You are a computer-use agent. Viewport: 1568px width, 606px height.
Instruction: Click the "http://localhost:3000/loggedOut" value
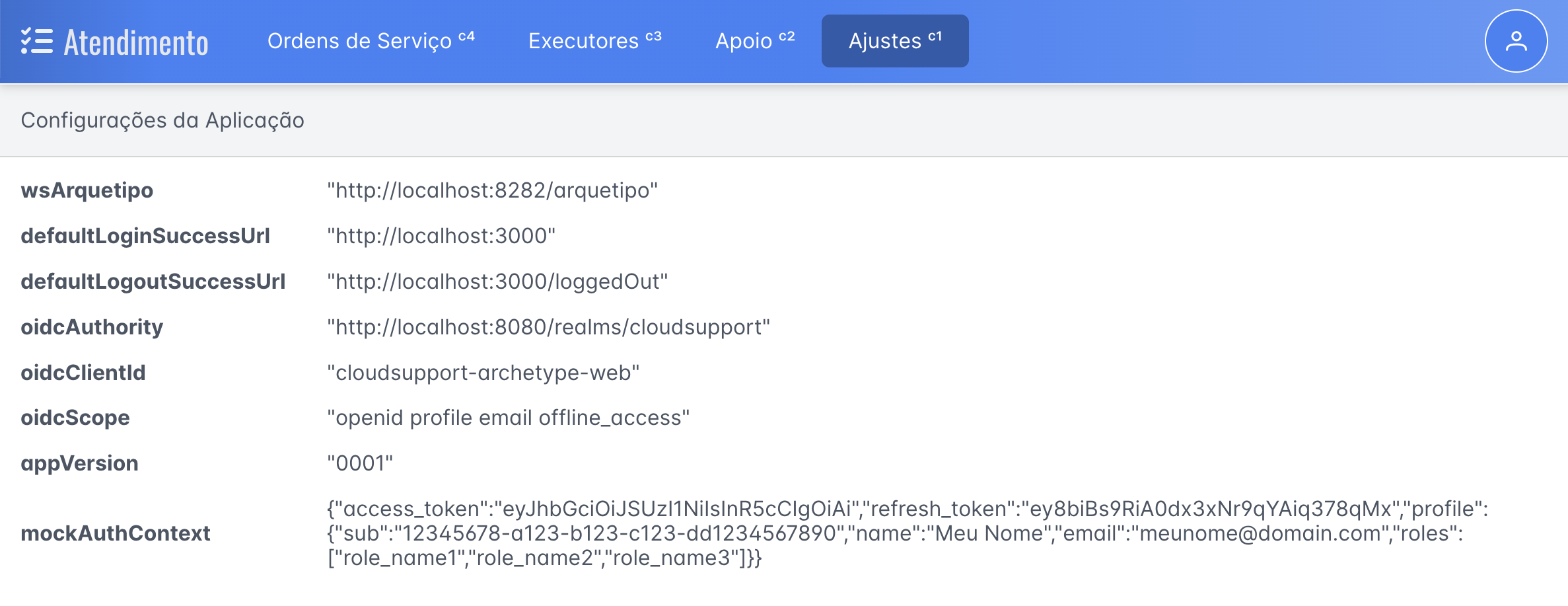click(x=497, y=282)
